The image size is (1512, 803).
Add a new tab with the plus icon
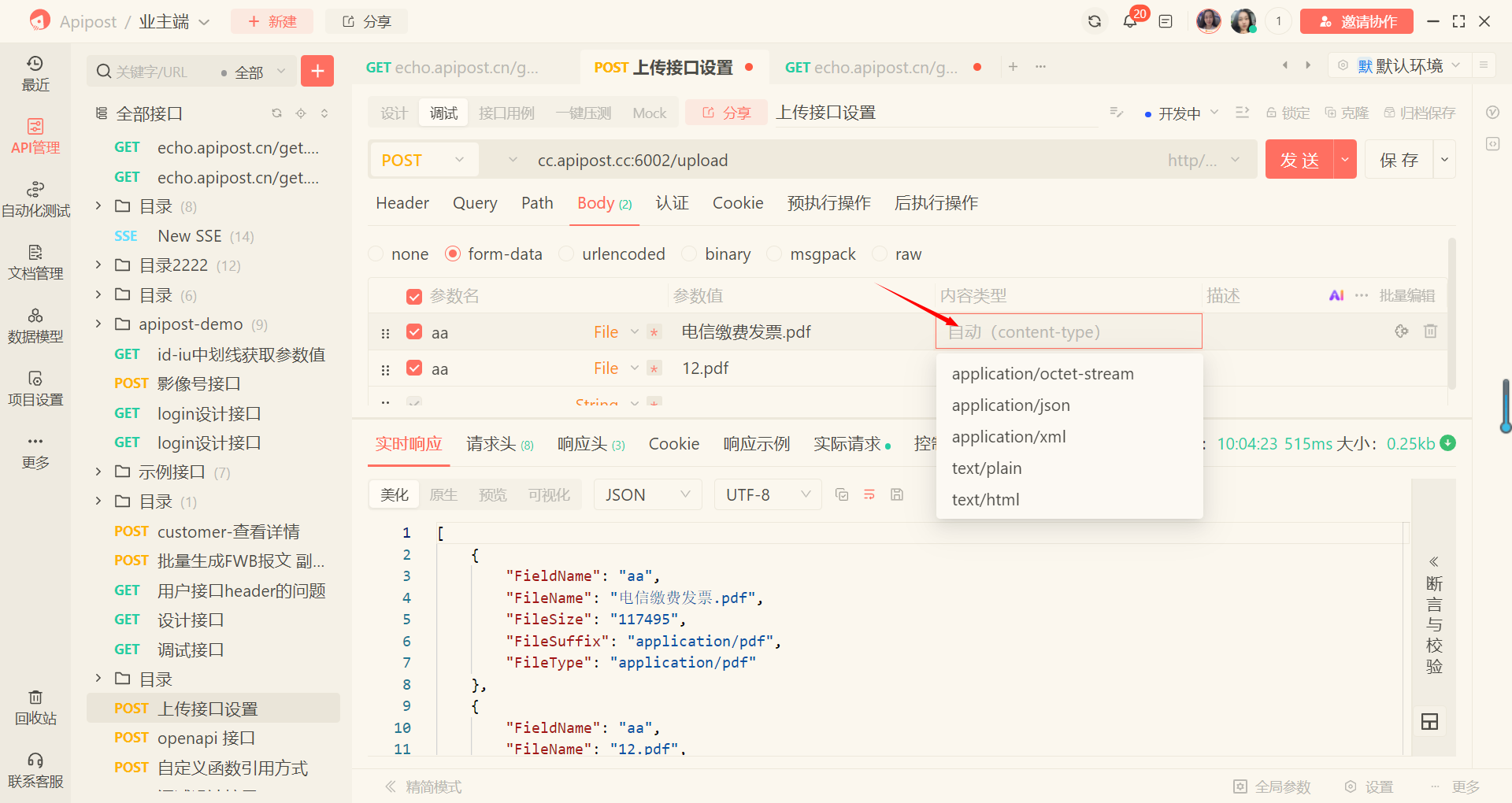(x=1014, y=67)
